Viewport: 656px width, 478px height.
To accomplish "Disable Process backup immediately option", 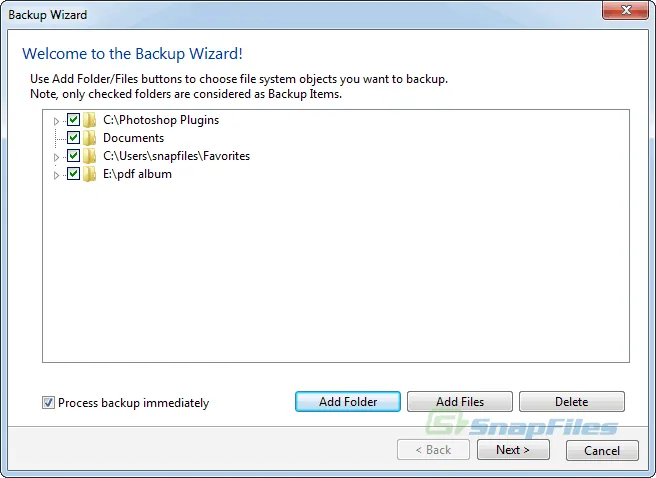I will point(49,403).
